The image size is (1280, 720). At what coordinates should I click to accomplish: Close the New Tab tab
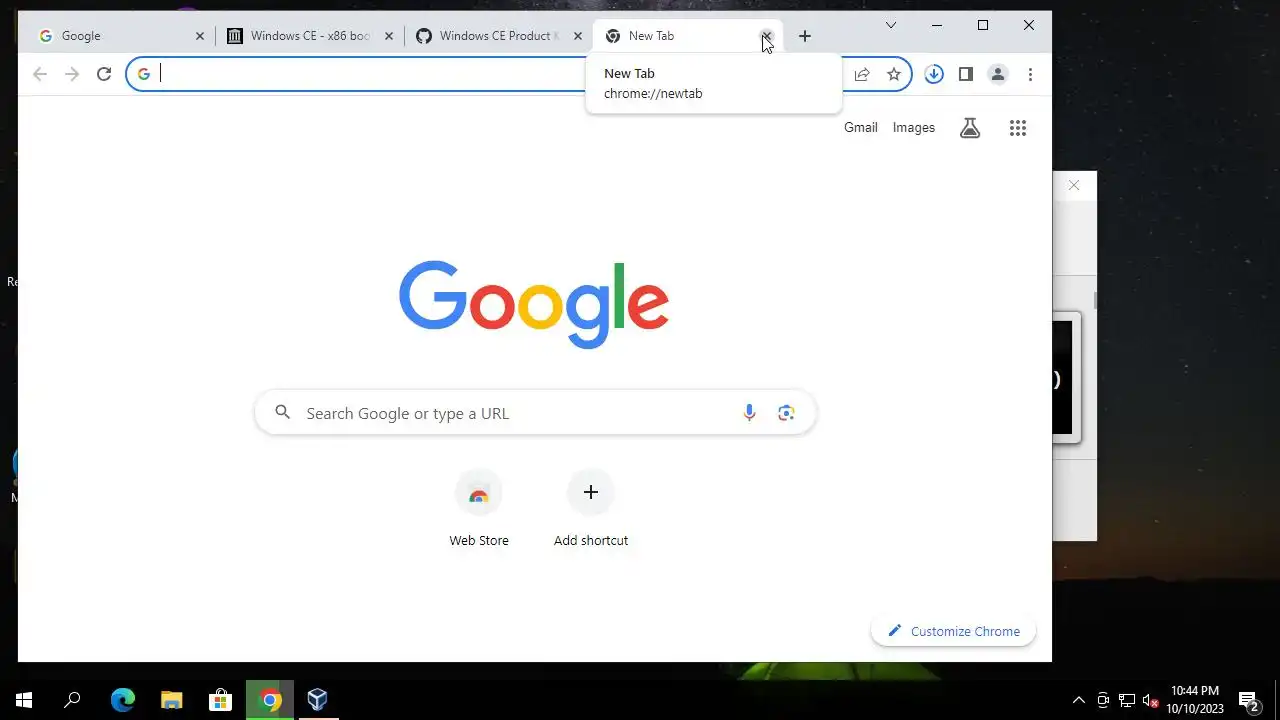tap(767, 36)
